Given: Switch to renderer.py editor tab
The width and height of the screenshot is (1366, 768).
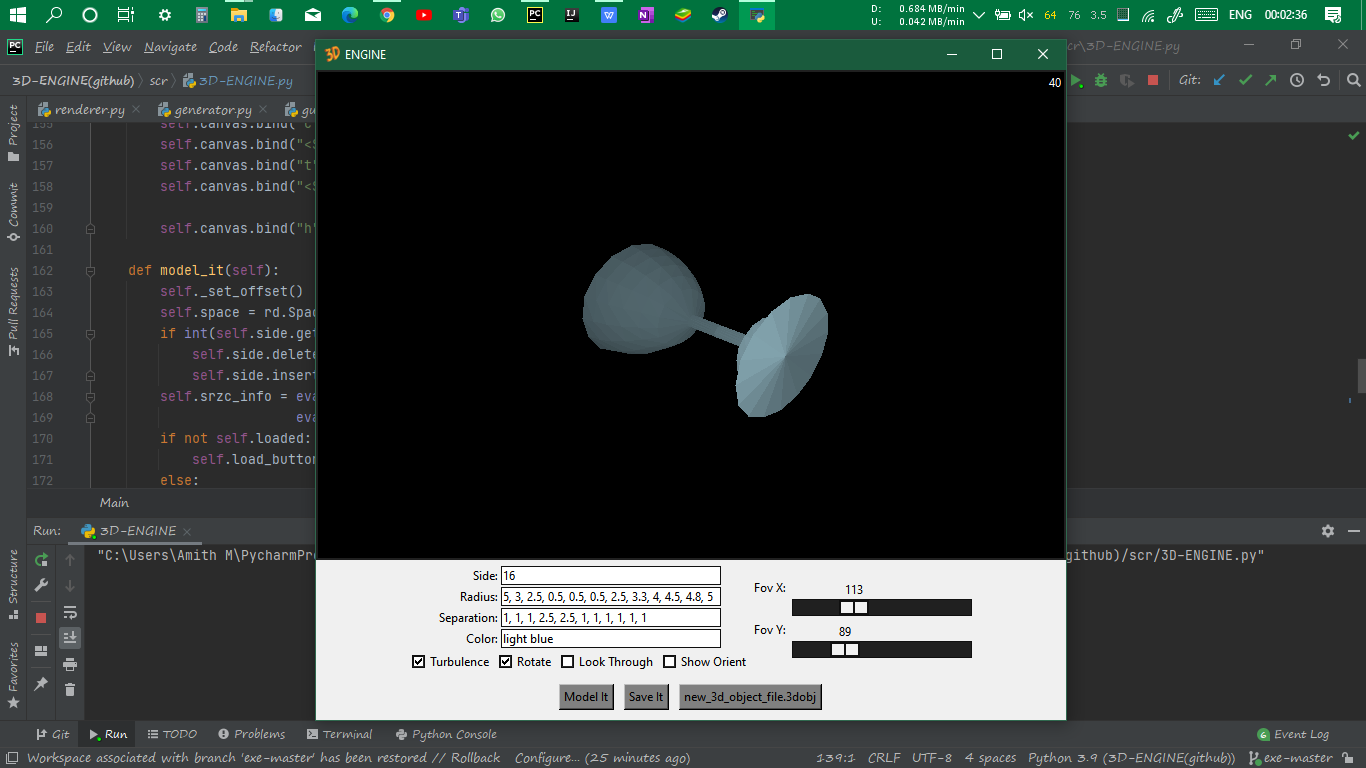Looking at the screenshot, I should tap(90, 110).
